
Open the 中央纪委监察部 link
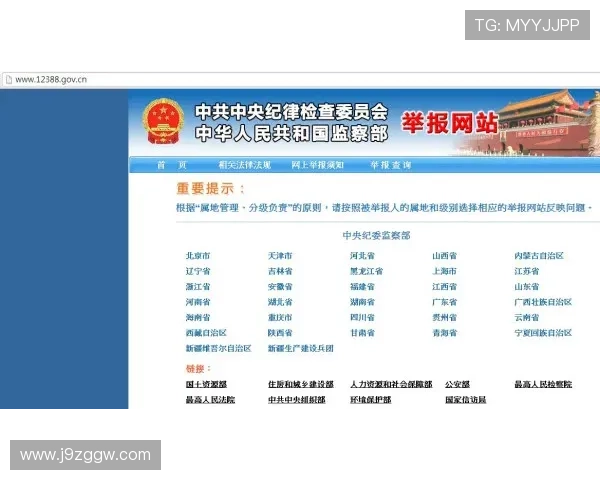click(x=377, y=235)
